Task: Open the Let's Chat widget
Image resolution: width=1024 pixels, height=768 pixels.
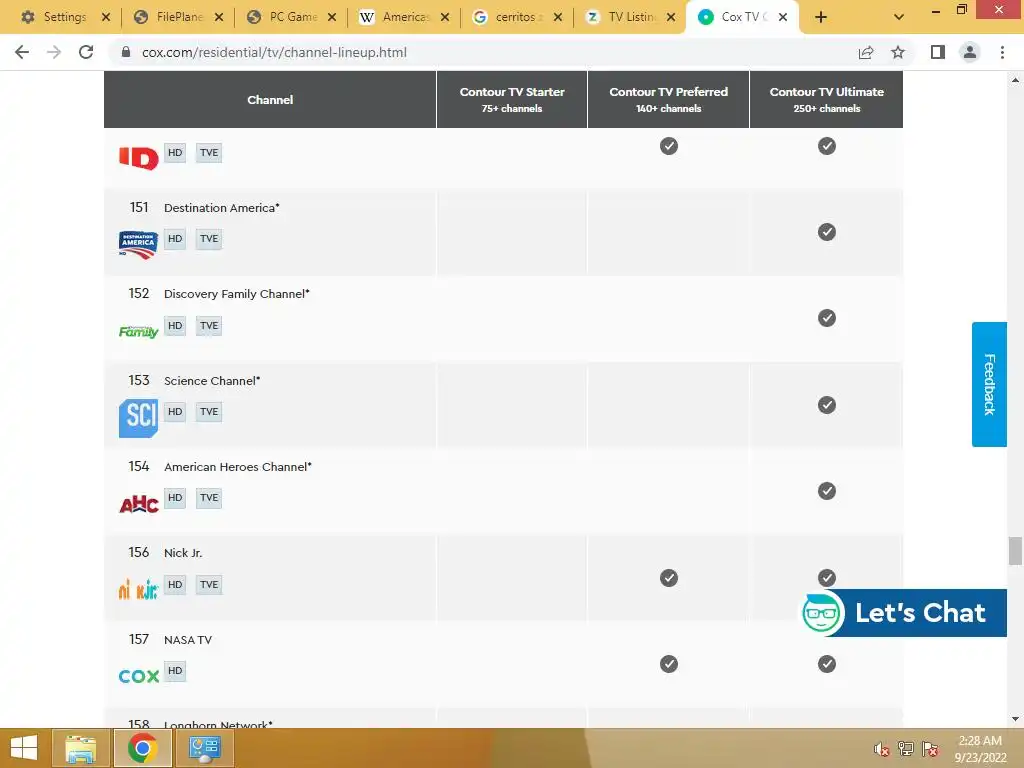Action: click(x=904, y=613)
